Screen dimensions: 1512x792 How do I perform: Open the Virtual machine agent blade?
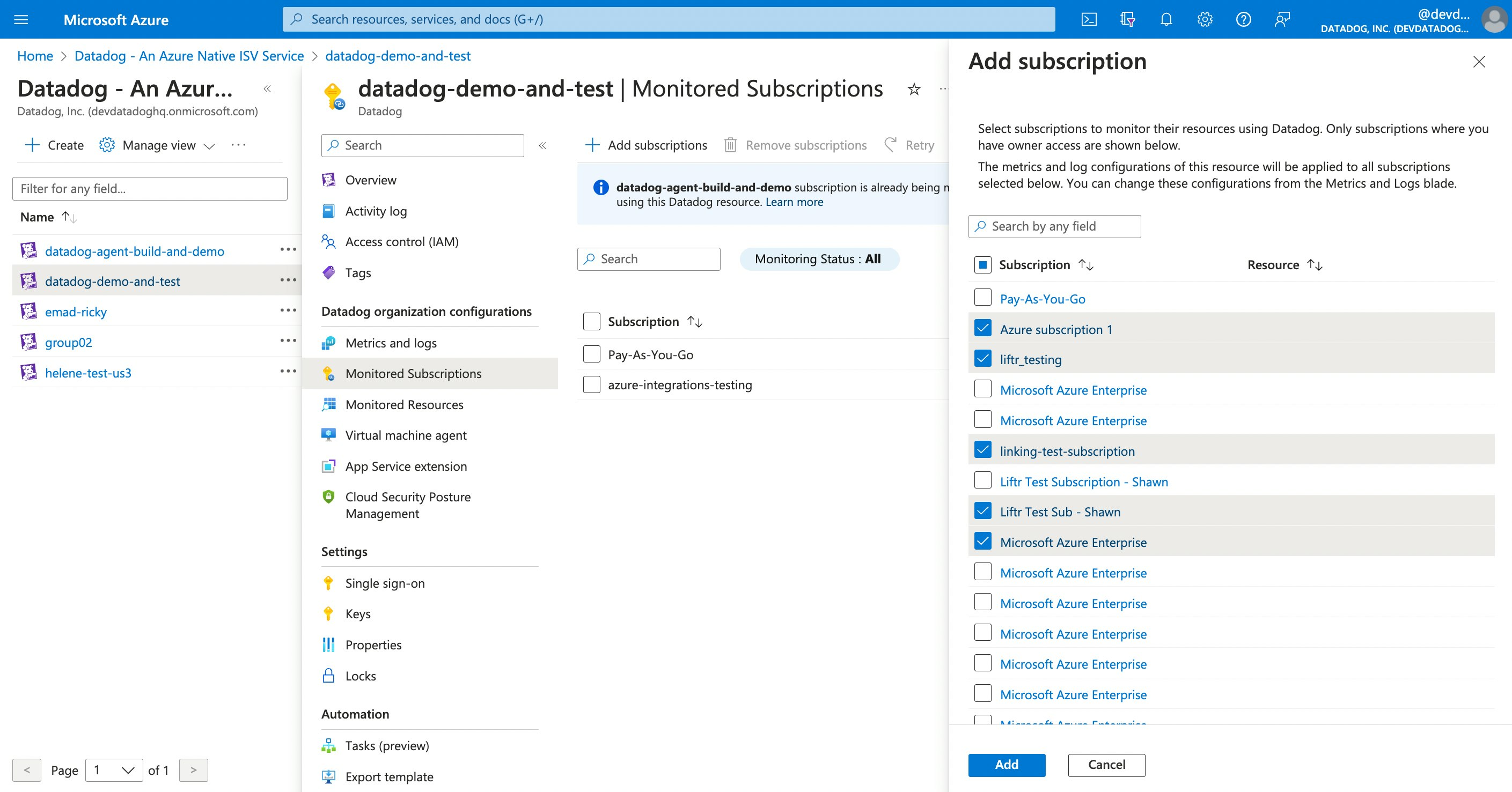pyautogui.click(x=406, y=435)
